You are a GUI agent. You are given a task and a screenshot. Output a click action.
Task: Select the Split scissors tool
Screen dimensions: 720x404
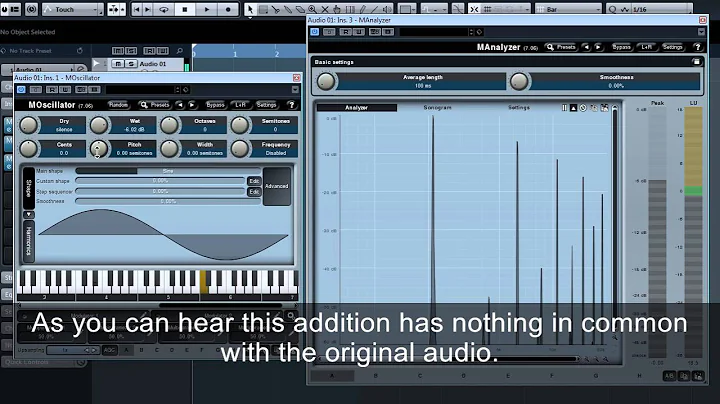[x=276, y=9]
